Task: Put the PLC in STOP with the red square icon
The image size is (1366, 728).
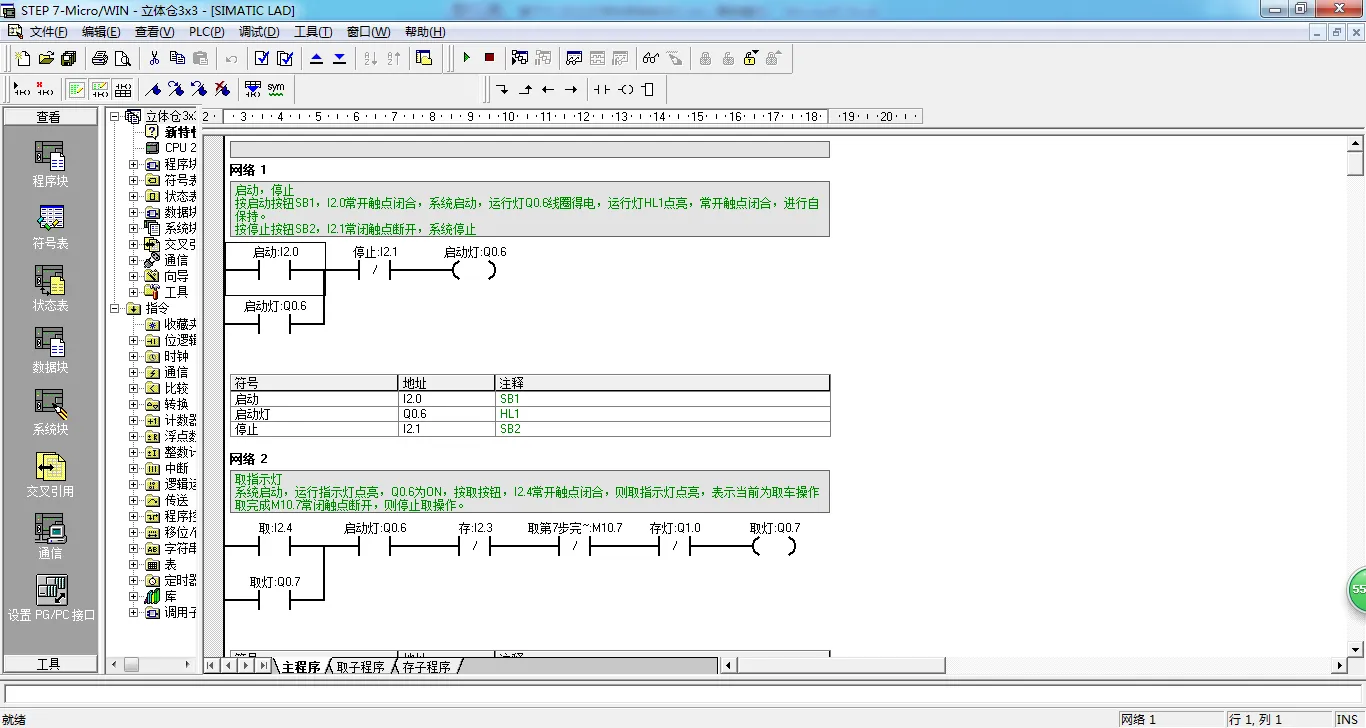Action: (489, 58)
